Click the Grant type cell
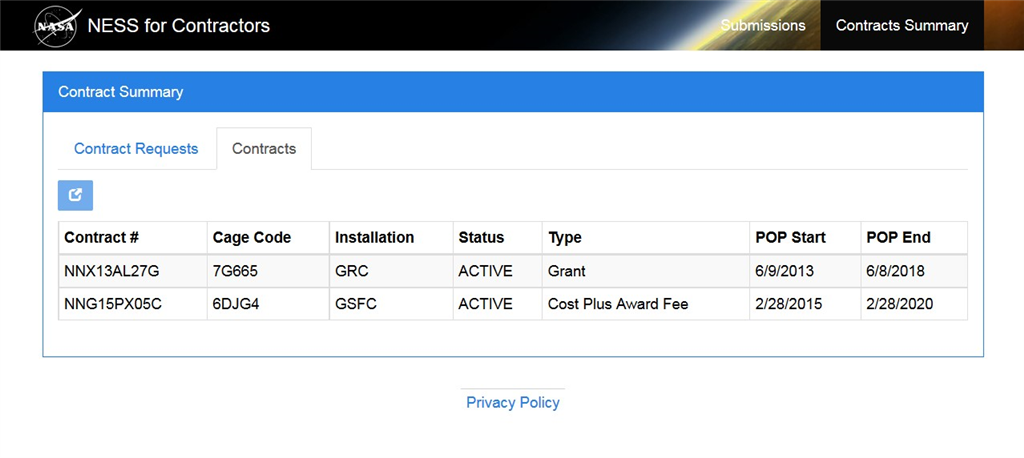The width and height of the screenshot is (1024, 458). [x=567, y=271]
